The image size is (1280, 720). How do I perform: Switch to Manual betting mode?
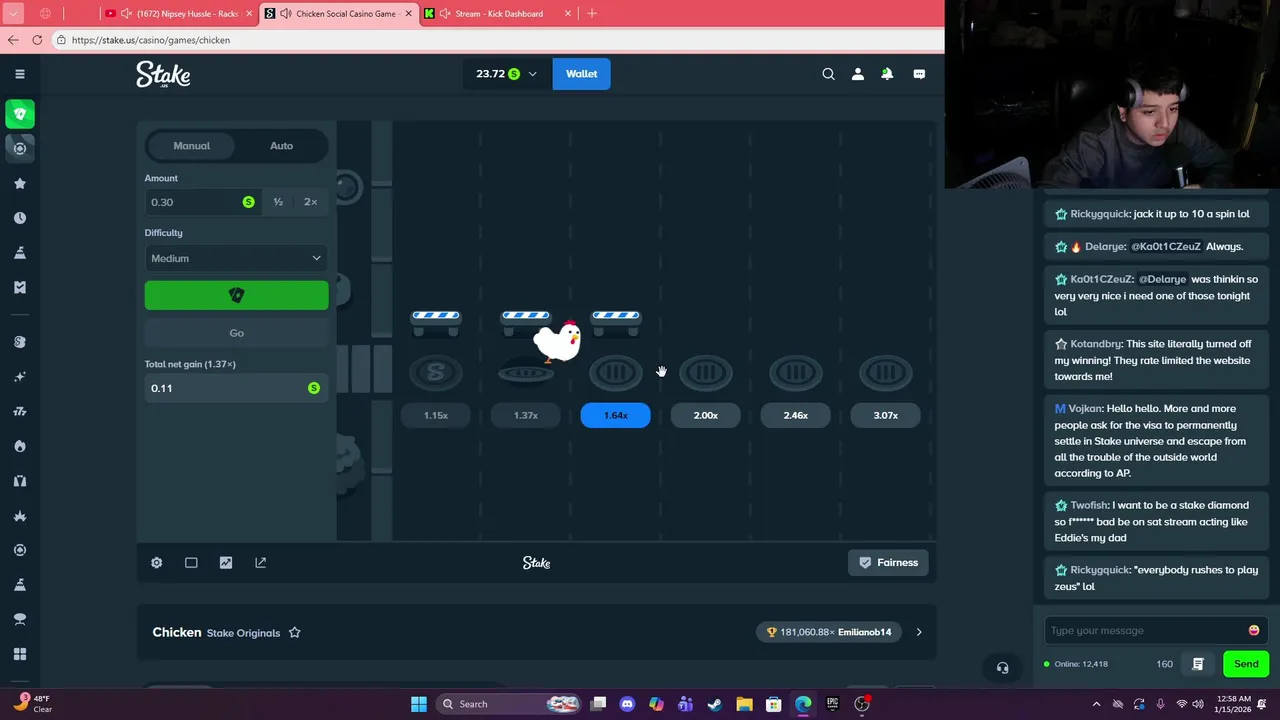191,146
